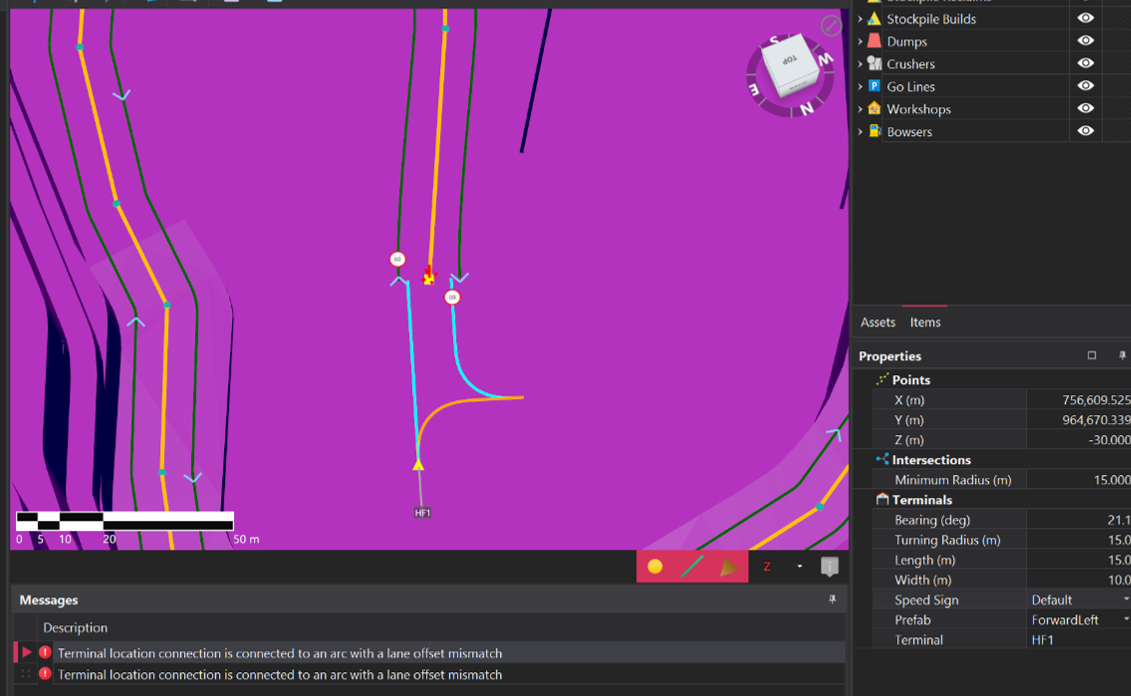Pin the Messages panel

(832, 599)
